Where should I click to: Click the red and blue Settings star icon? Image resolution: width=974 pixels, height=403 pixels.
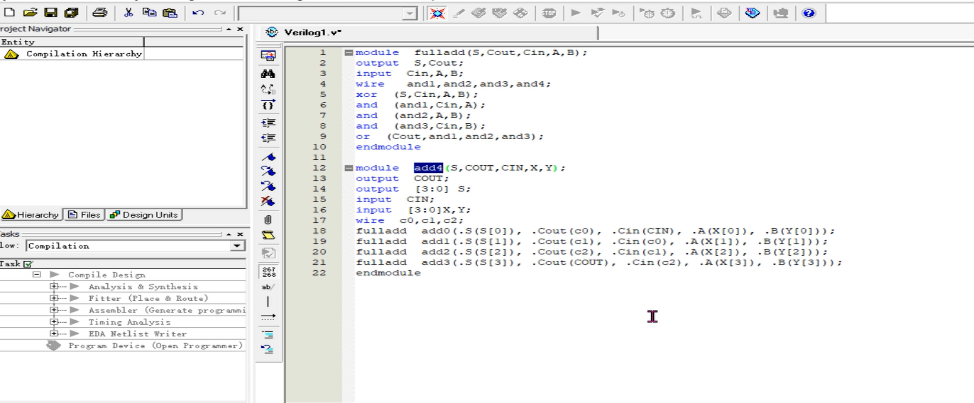(437, 12)
